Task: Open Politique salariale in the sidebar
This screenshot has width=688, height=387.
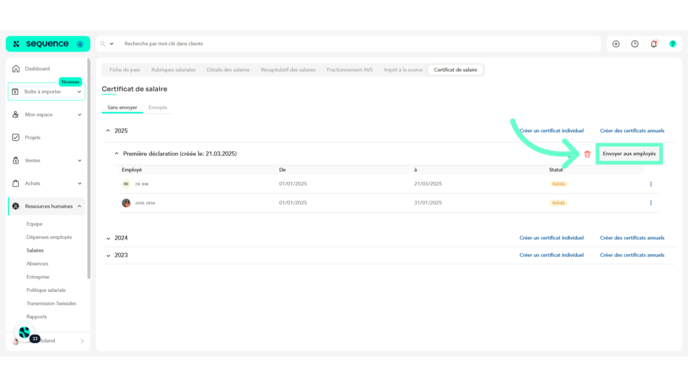Action: [x=46, y=290]
